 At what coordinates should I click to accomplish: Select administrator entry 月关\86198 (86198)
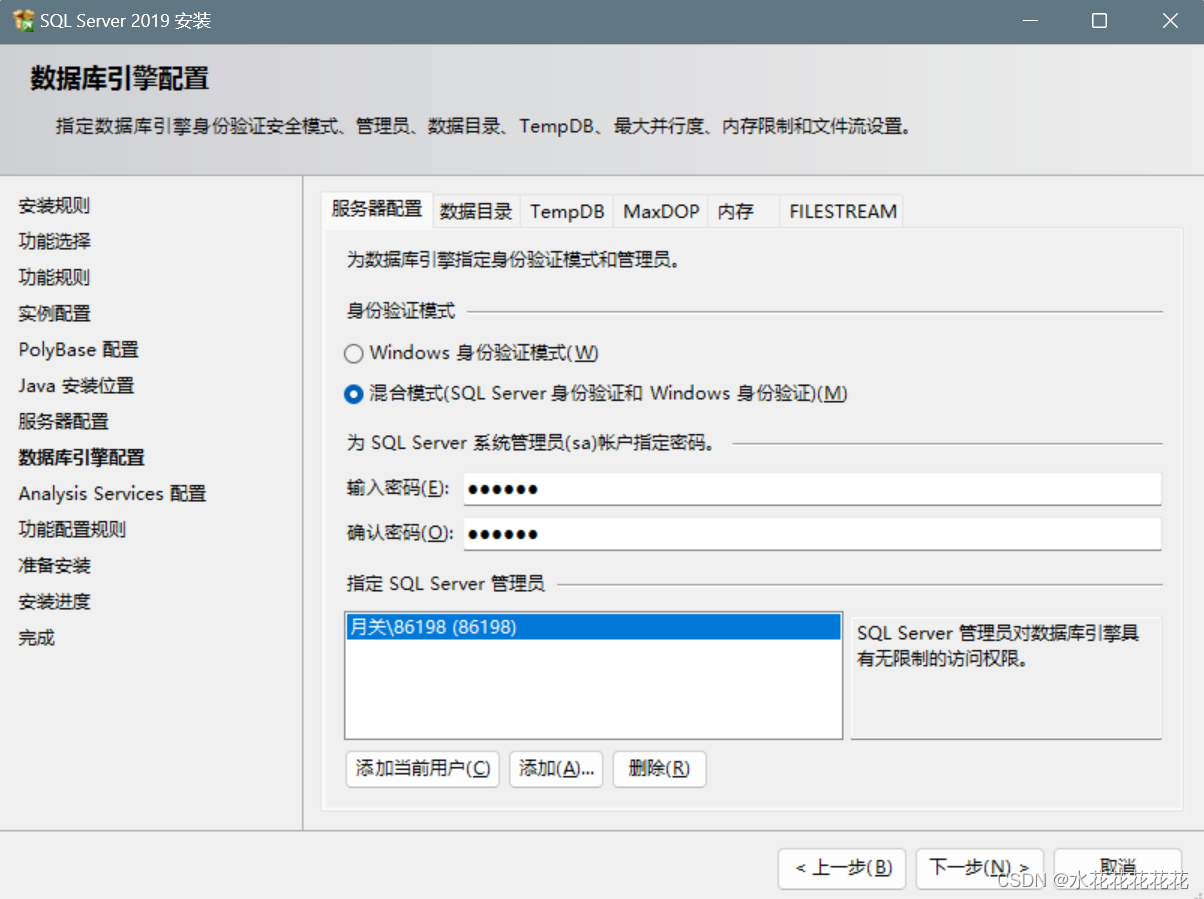[x=593, y=627]
